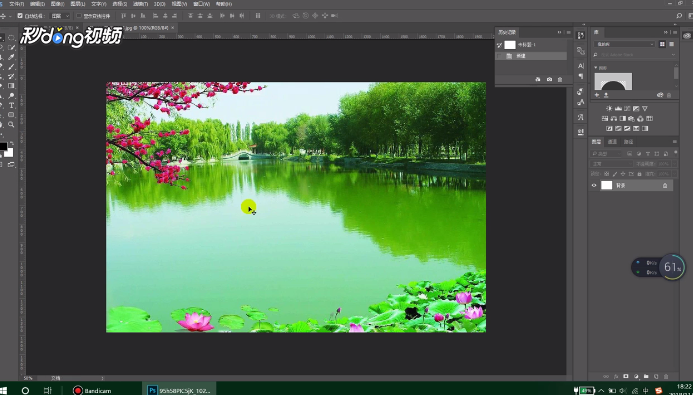Select the Rectangle shape tool
This screenshot has width=693, height=395.
(11, 114)
